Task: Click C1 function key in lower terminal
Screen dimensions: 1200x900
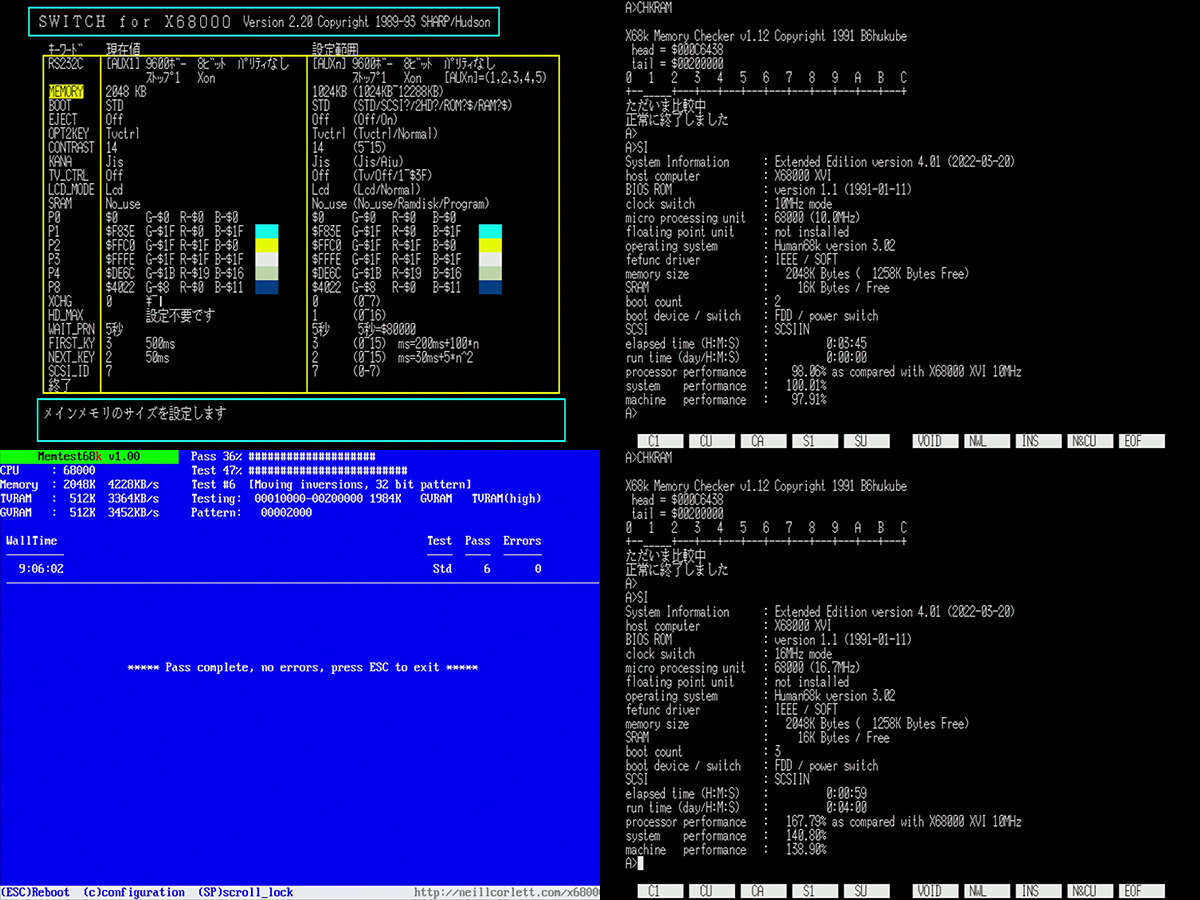Action: [x=658, y=891]
